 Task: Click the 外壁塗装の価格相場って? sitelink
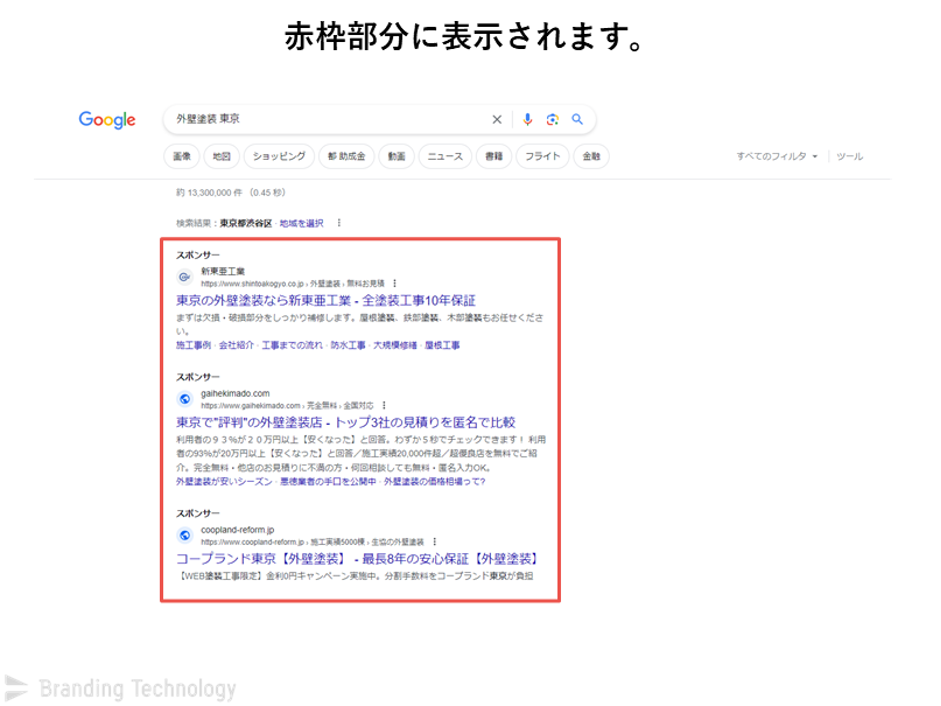point(434,481)
